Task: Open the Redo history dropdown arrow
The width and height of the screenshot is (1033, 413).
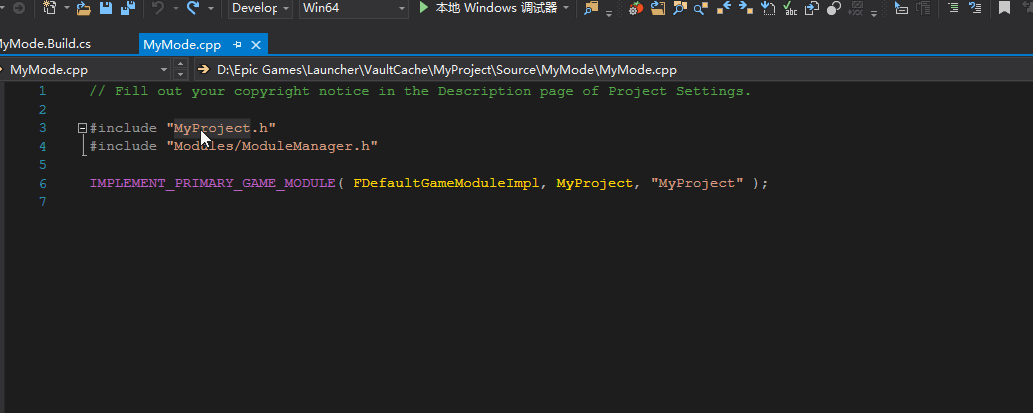Action: click(210, 8)
